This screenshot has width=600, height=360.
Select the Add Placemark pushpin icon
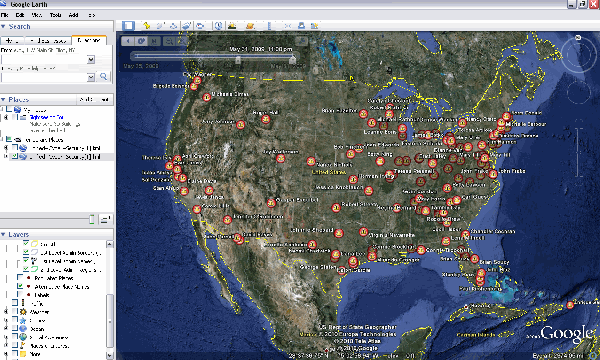146,26
